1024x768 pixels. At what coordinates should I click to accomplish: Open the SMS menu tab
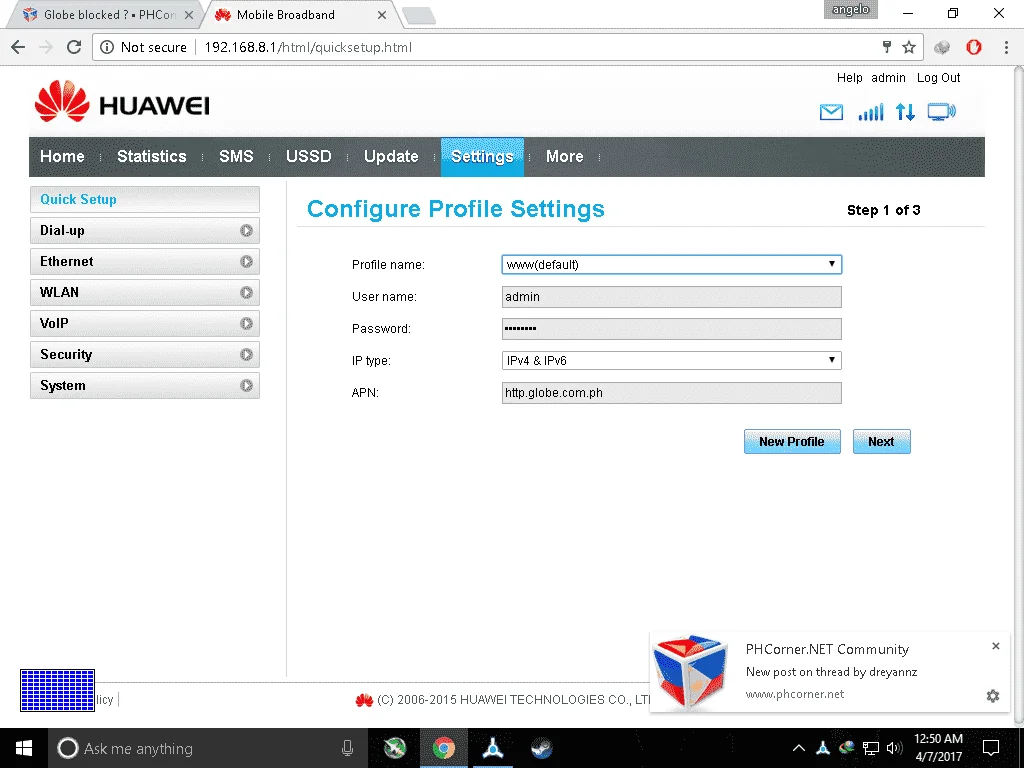[236, 157]
